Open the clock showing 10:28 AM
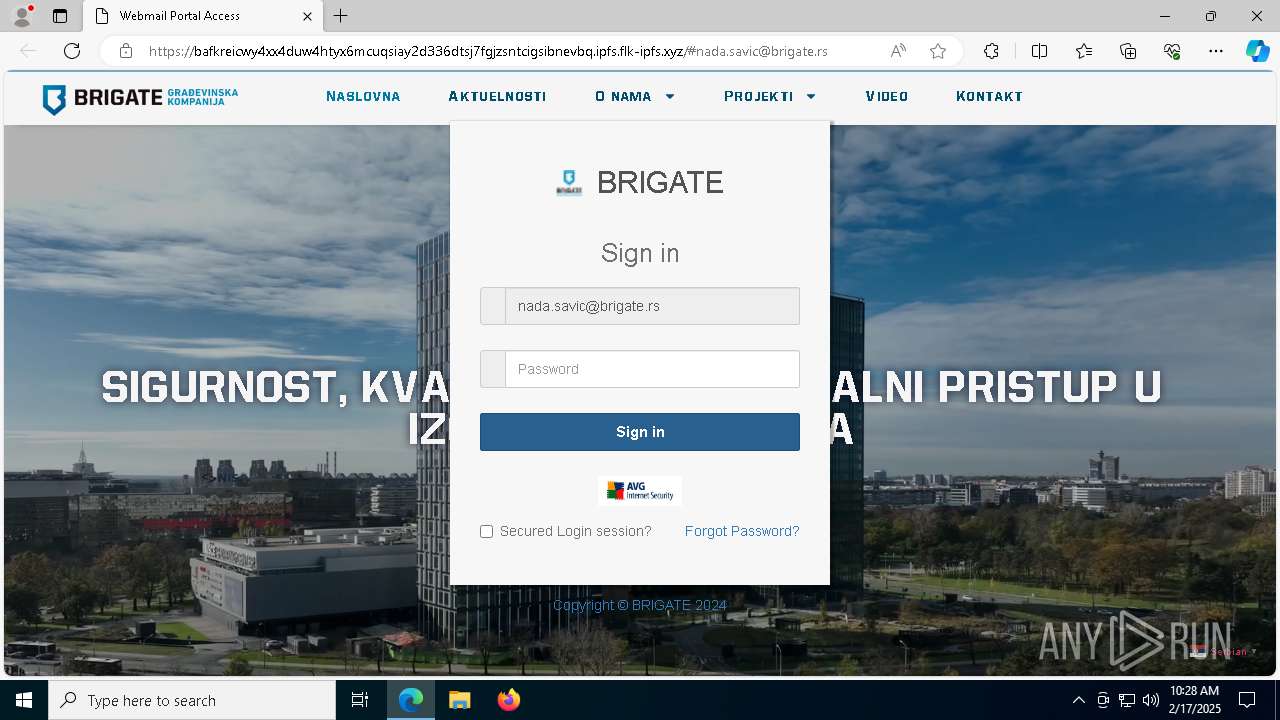This screenshot has height=720, width=1280. pyautogui.click(x=1195, y=700)
